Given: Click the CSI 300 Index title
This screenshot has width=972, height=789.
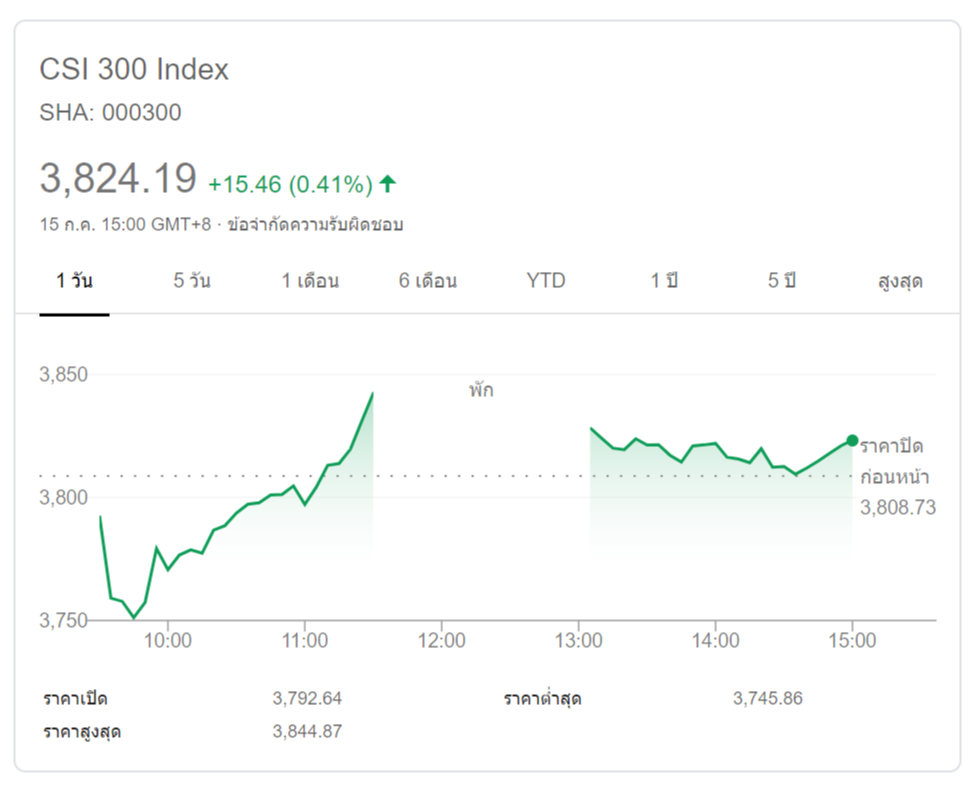Looking at the screenshot, I should (134, 70).
